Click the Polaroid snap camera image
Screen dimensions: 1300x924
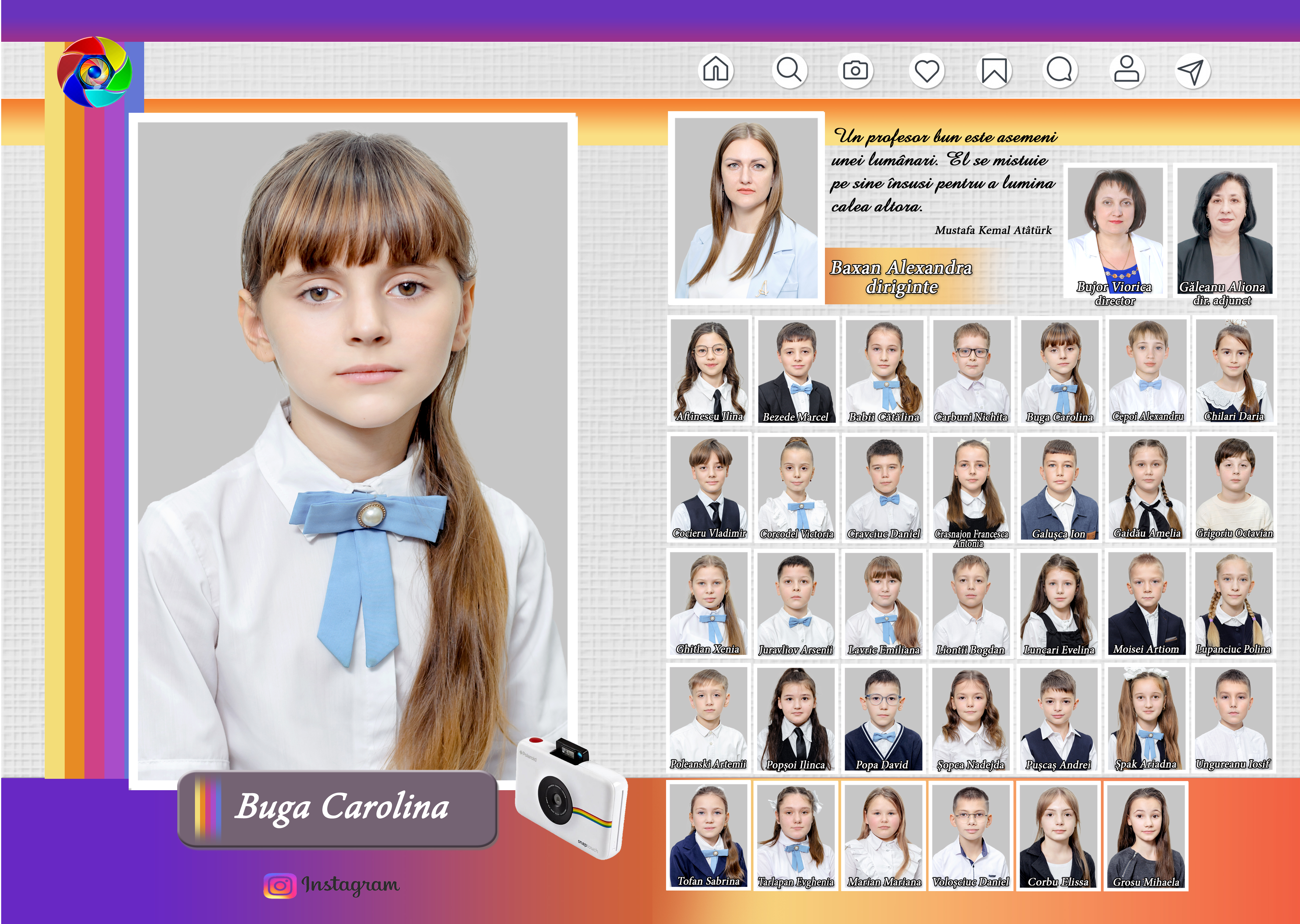[x=571, y=798]
